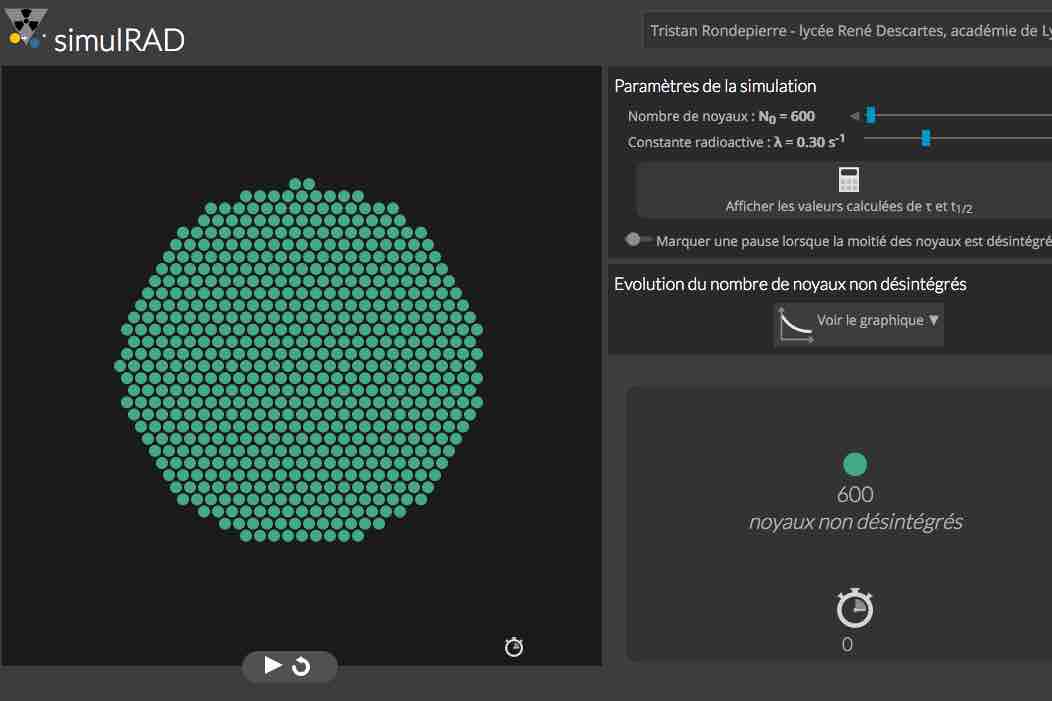Image resolution: width=1052 pixels, height=701 pixels.
Task: Click the small stopwatch icon in the simulation area
Action: (514, 647)
